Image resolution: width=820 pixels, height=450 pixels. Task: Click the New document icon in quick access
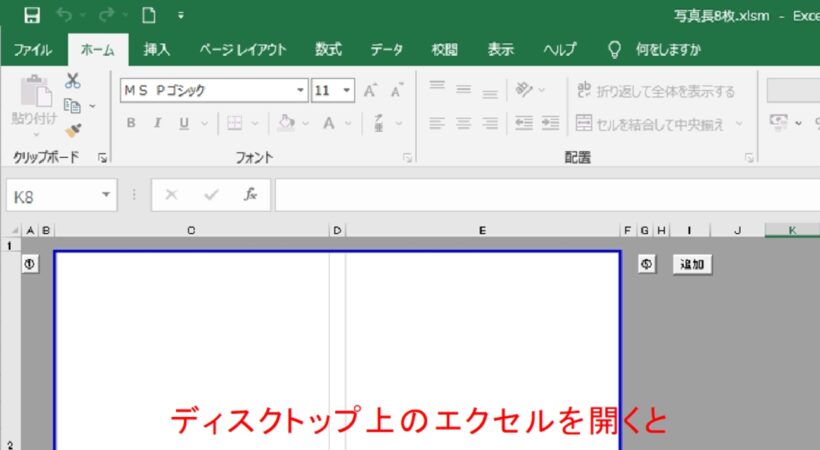point(148,15)
